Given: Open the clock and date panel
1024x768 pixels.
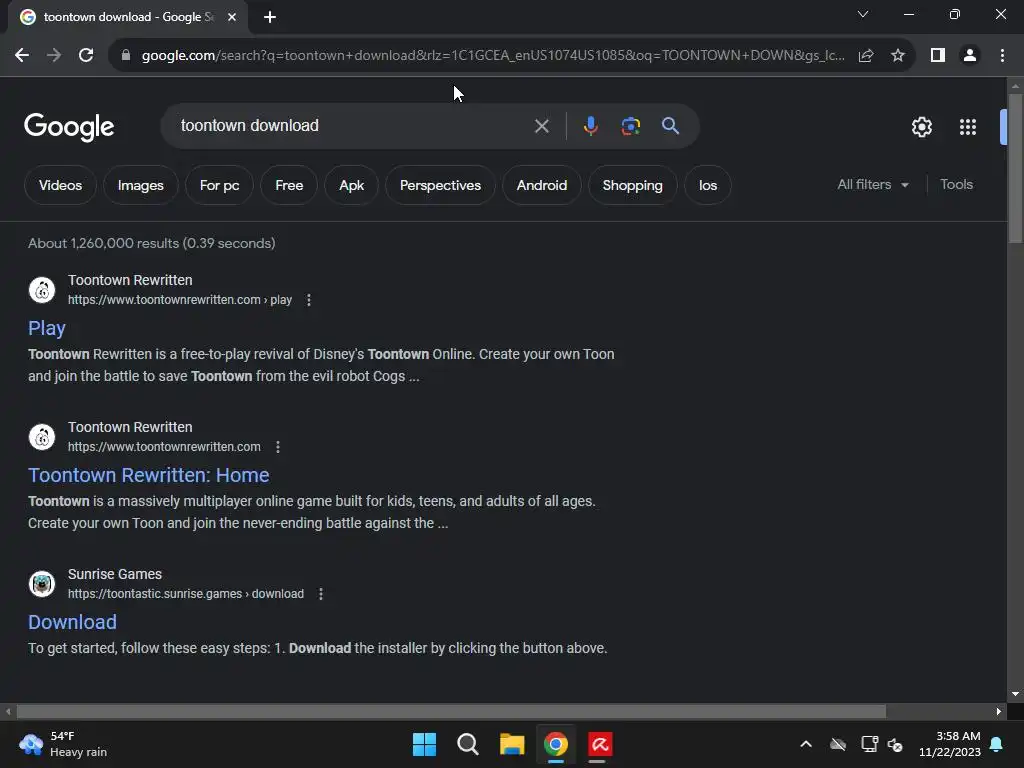Looking at the screenshot, I should tap(950, 744).
